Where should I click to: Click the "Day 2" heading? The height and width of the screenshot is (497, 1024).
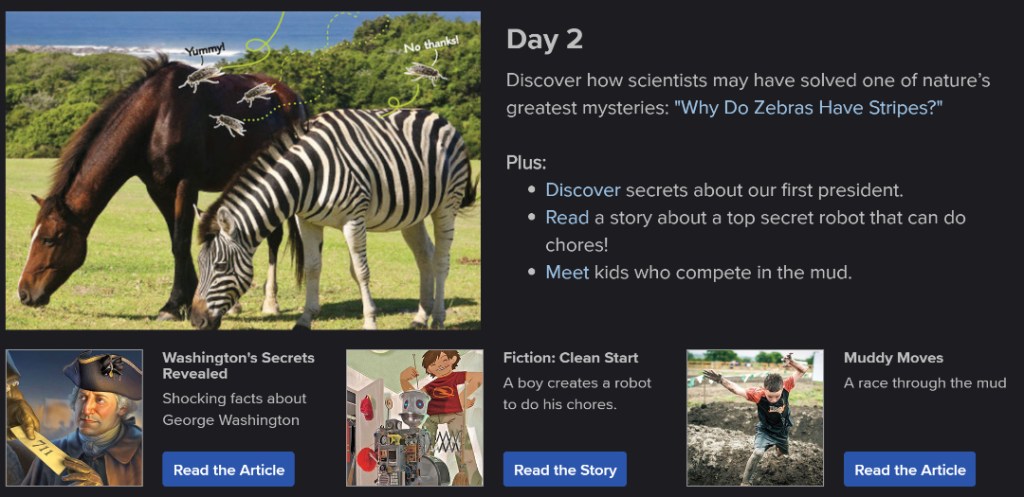(x=544, y=39)
